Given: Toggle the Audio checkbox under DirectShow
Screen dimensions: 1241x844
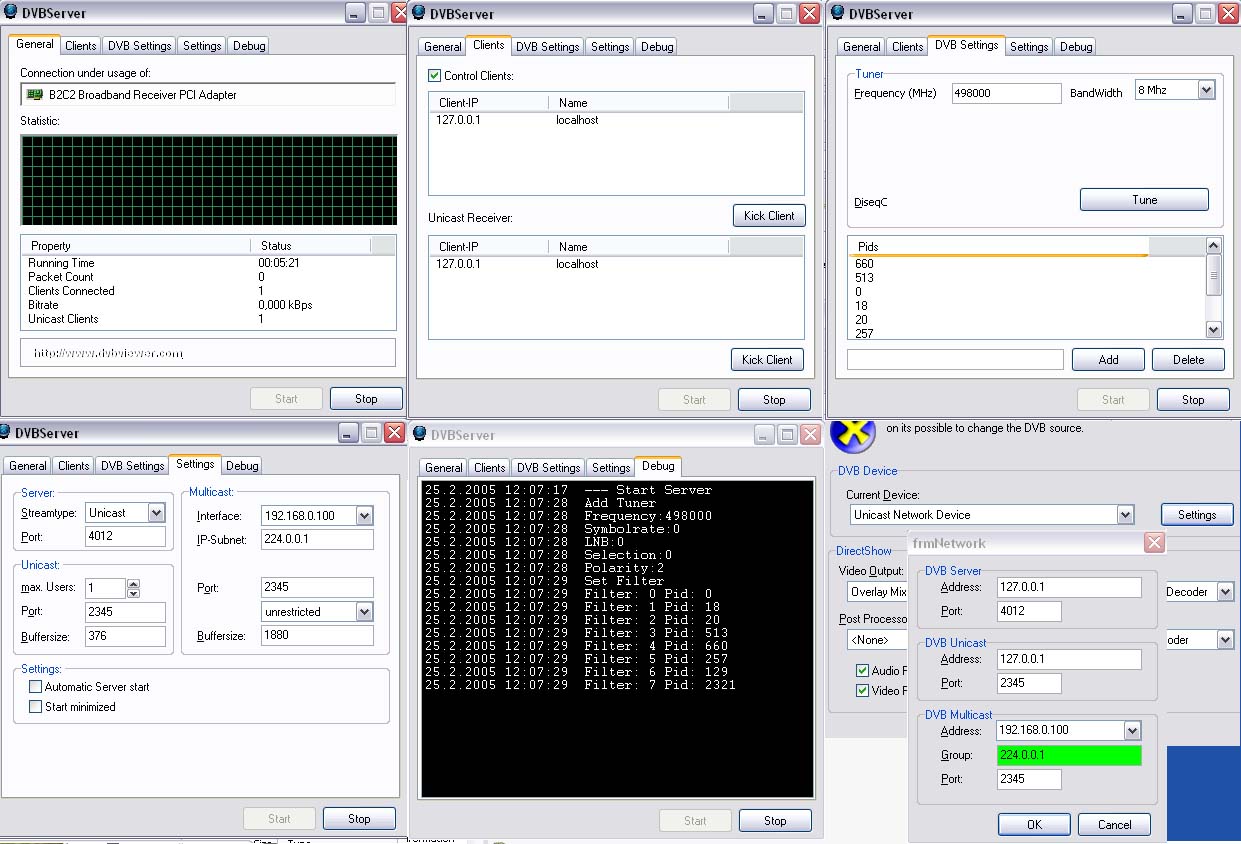Looking at the screenshot, I should point(863,671).
